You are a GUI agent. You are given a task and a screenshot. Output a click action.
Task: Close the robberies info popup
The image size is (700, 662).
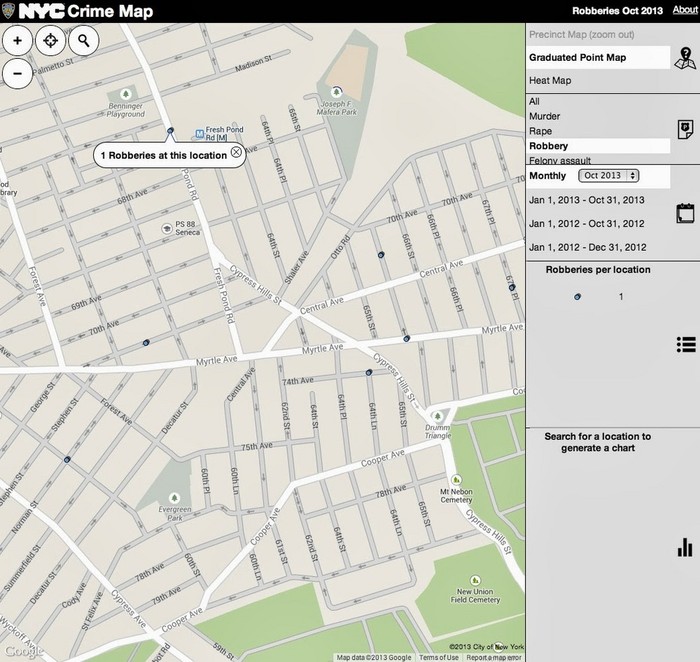coord(236,152)
